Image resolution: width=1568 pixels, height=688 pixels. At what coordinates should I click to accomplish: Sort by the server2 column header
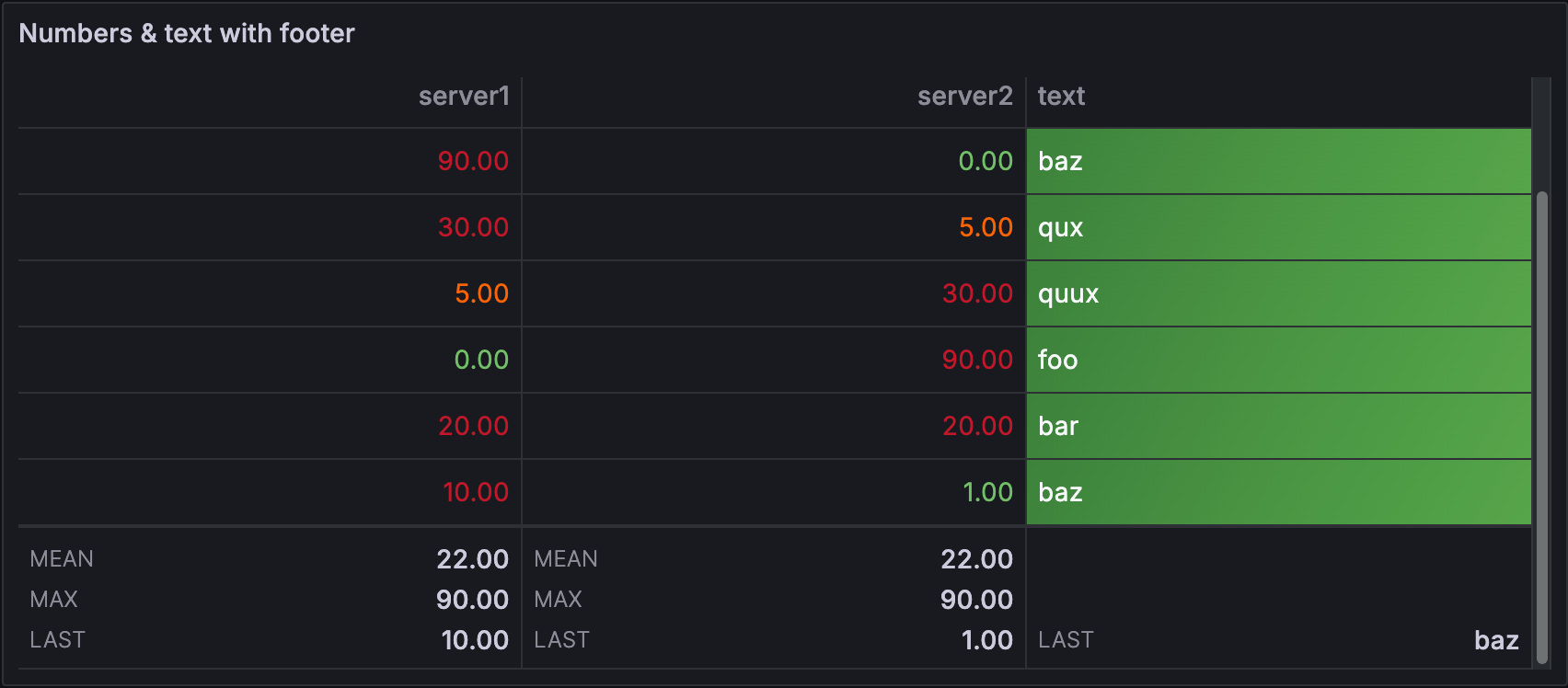964,97
